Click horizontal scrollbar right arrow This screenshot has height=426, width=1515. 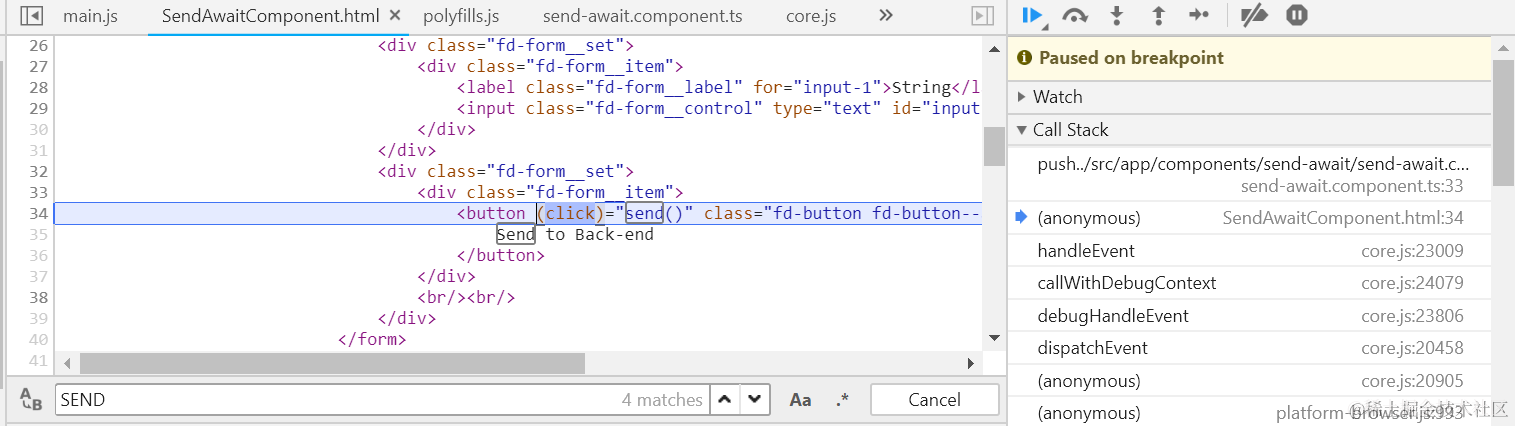pyautogui.click(x=971, y=363)
